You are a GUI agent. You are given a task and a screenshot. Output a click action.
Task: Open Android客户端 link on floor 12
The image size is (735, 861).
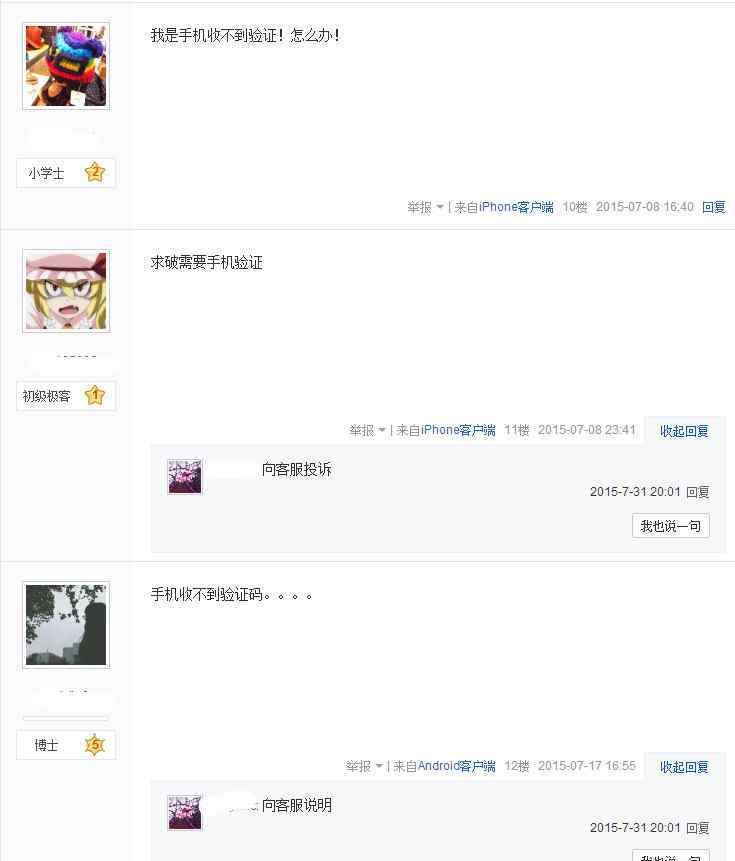457,766
